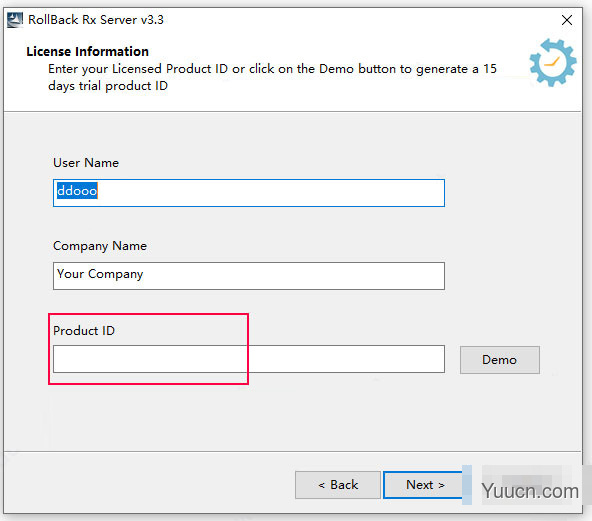Click the gear clock logo in header
The height and width of the screenshot is (521, 592).
click(x=553, y=63)
